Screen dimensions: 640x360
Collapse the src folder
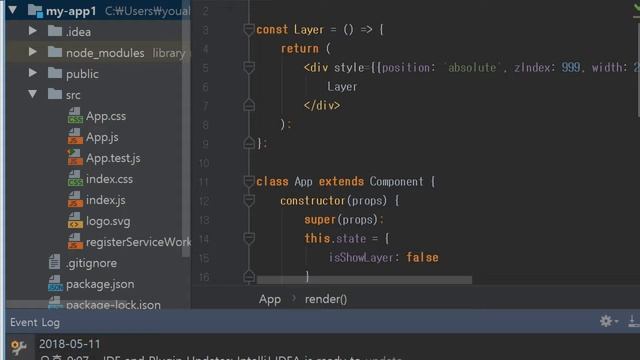[33, 94]
